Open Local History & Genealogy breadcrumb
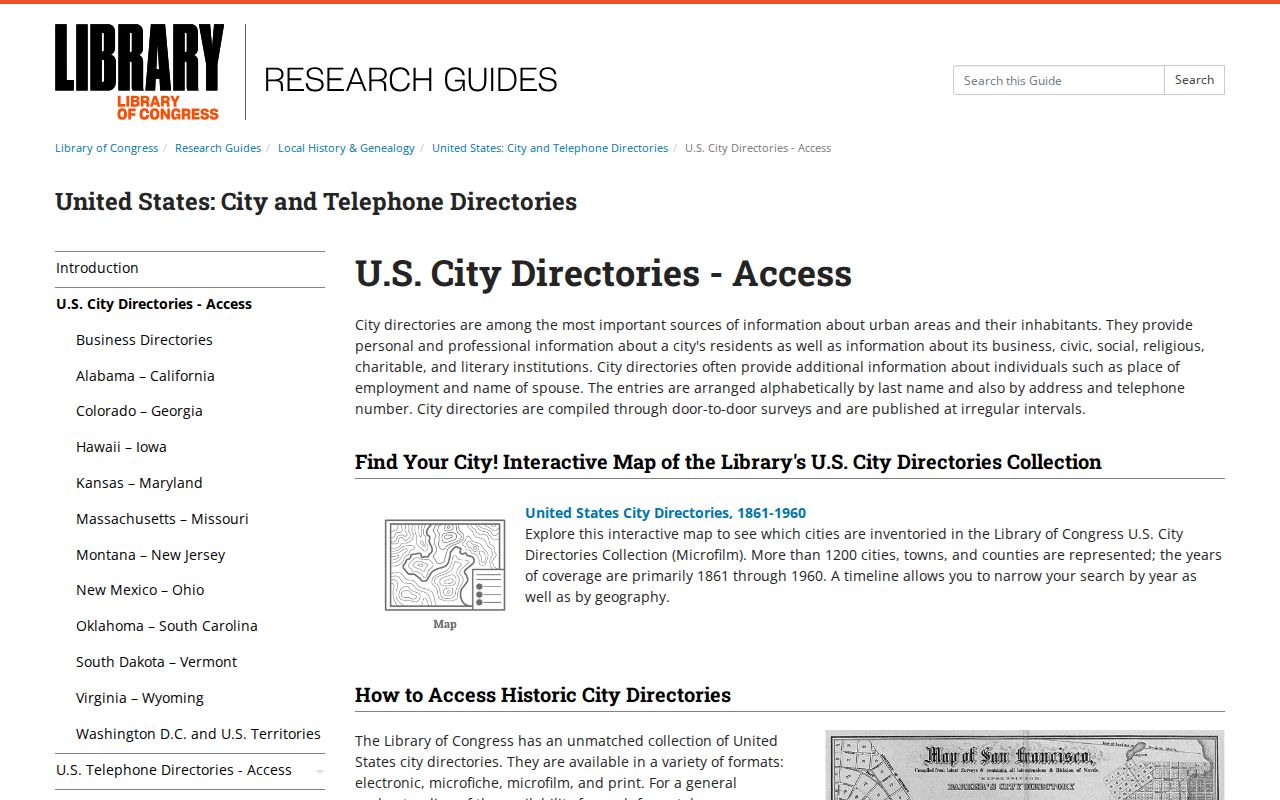Image resolution: width=1280 pixels, height=800 pixels. coord(346,148)
